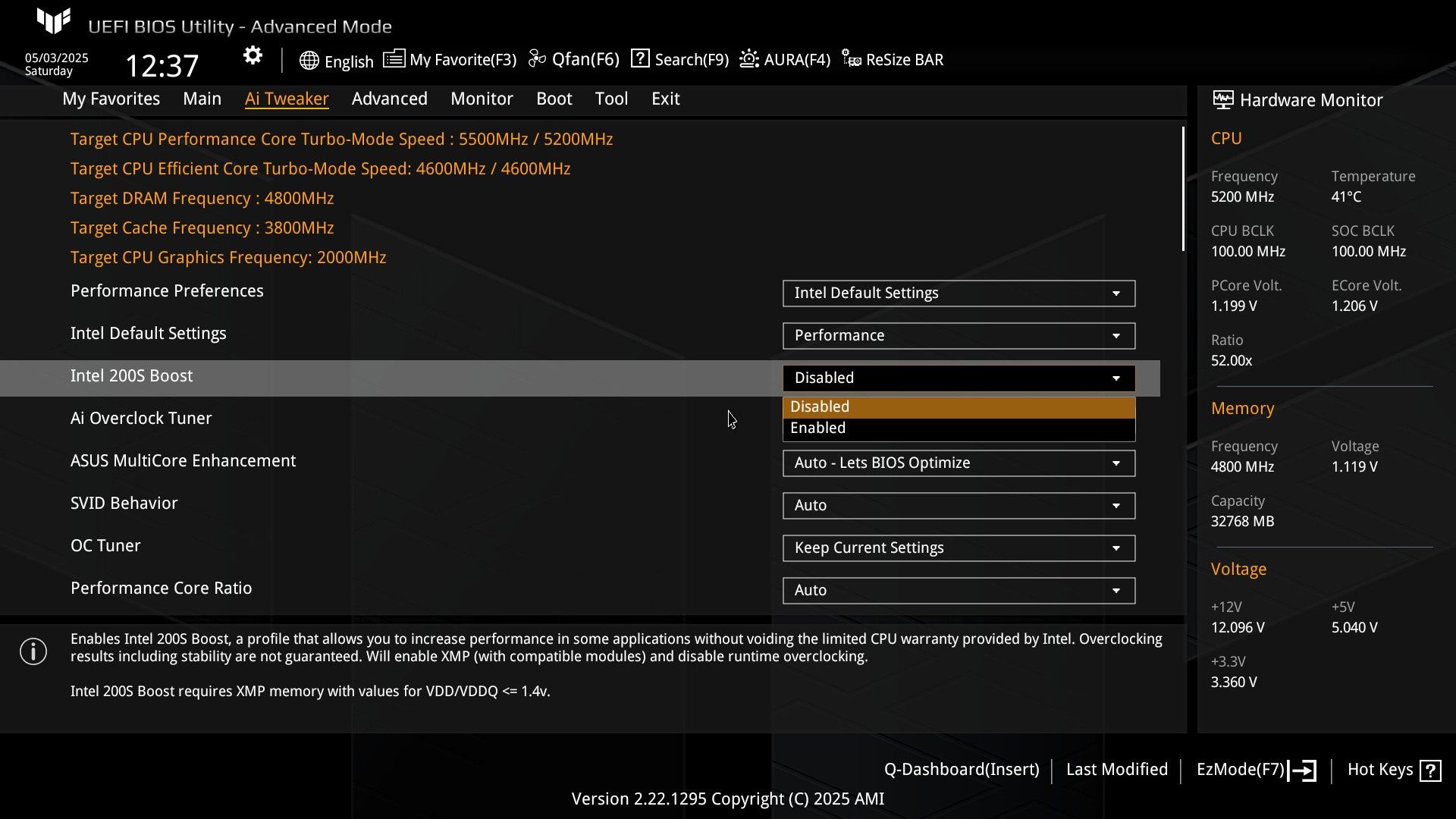This screenshot has height=819, width=1456.
Task: Click the settings list scrollbar thumb
Action: (x=1183, y=190)
